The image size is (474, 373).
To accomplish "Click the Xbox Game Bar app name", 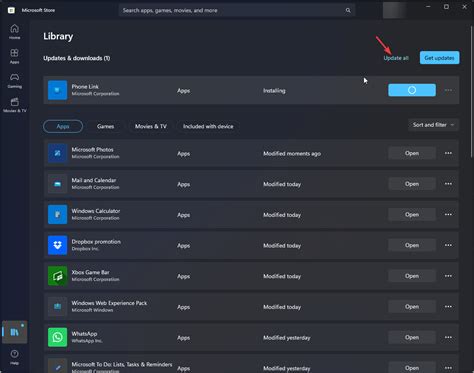I will tap(90, 272).
